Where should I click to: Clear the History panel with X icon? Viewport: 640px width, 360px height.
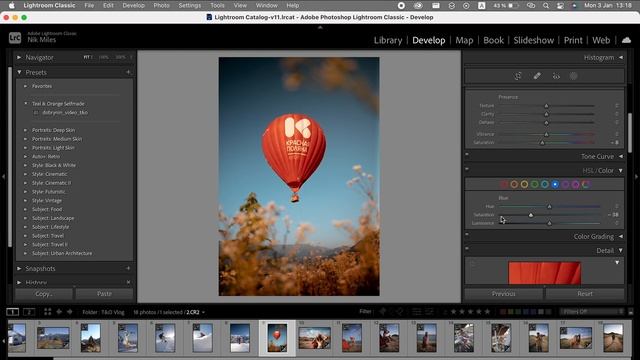128,282
